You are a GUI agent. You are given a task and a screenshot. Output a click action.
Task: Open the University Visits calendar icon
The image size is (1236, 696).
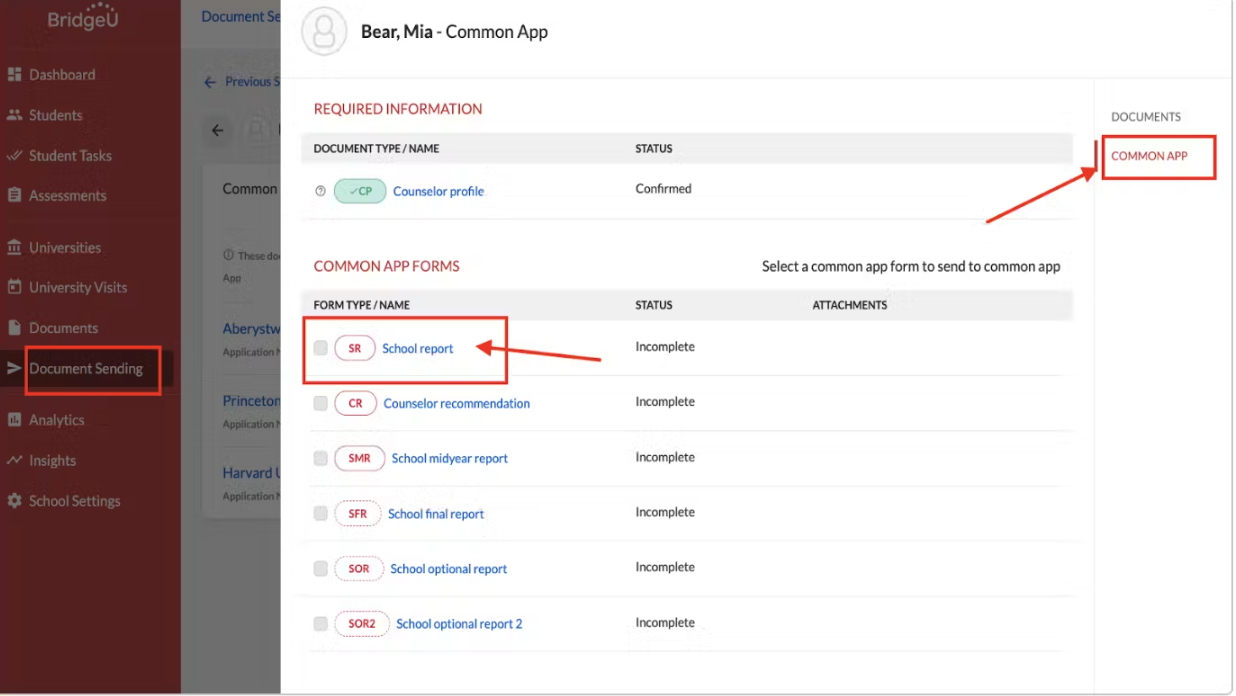coord(14,287)
